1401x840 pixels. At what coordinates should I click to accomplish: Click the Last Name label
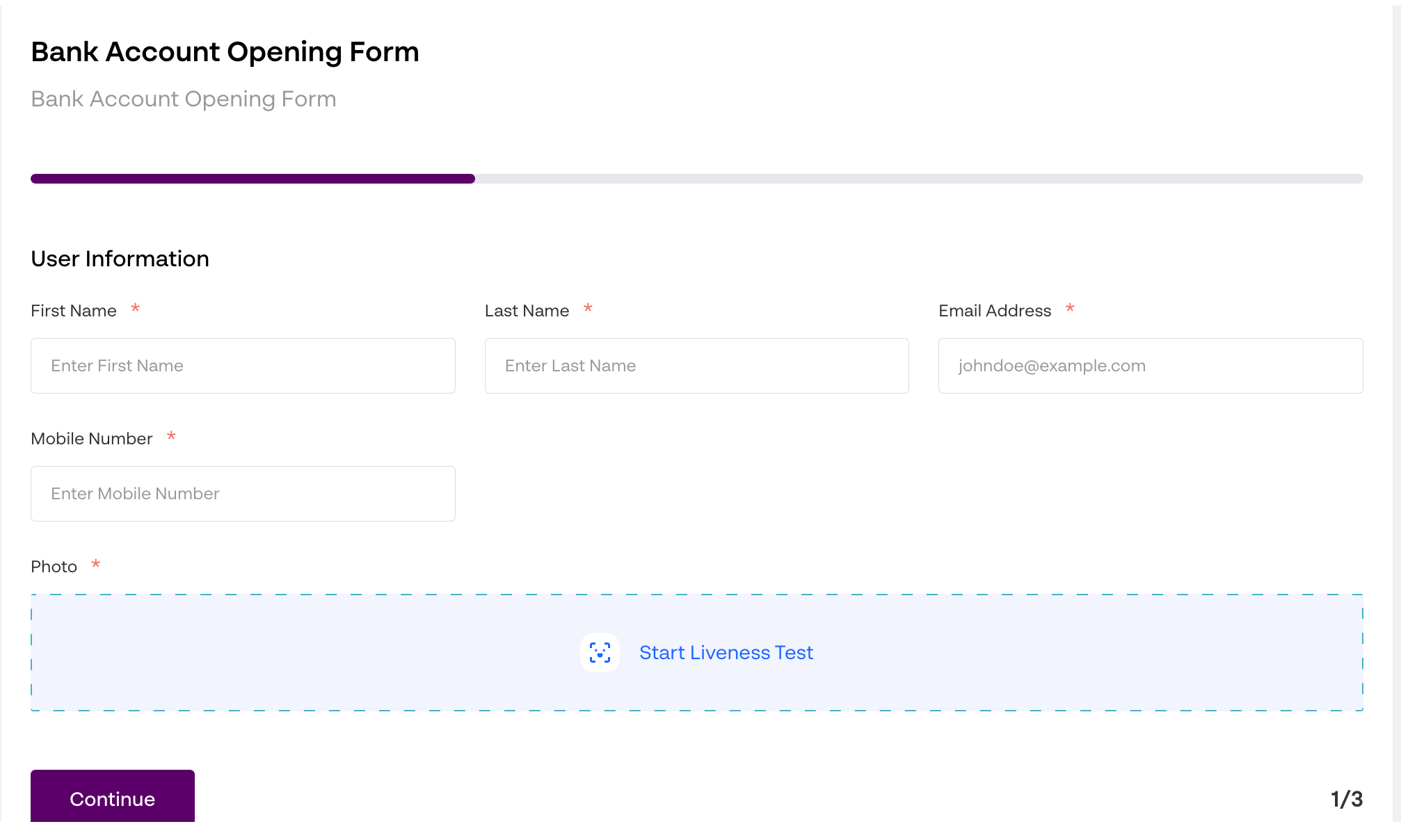(527, 311)
